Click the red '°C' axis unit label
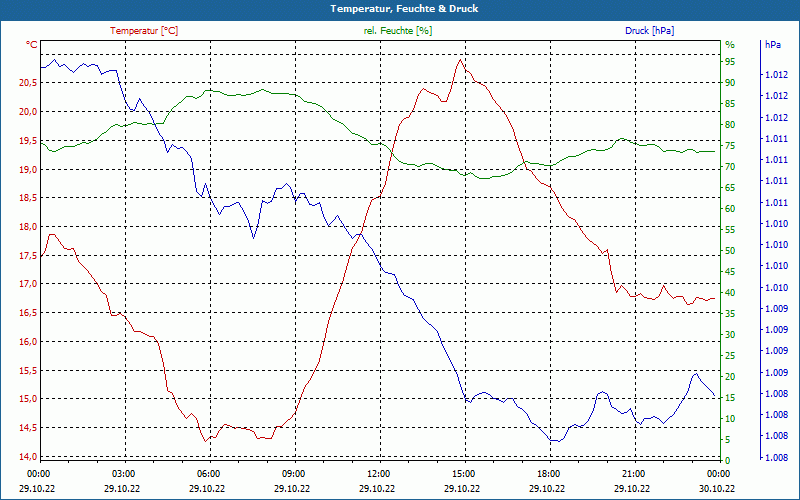 [32, 45]
